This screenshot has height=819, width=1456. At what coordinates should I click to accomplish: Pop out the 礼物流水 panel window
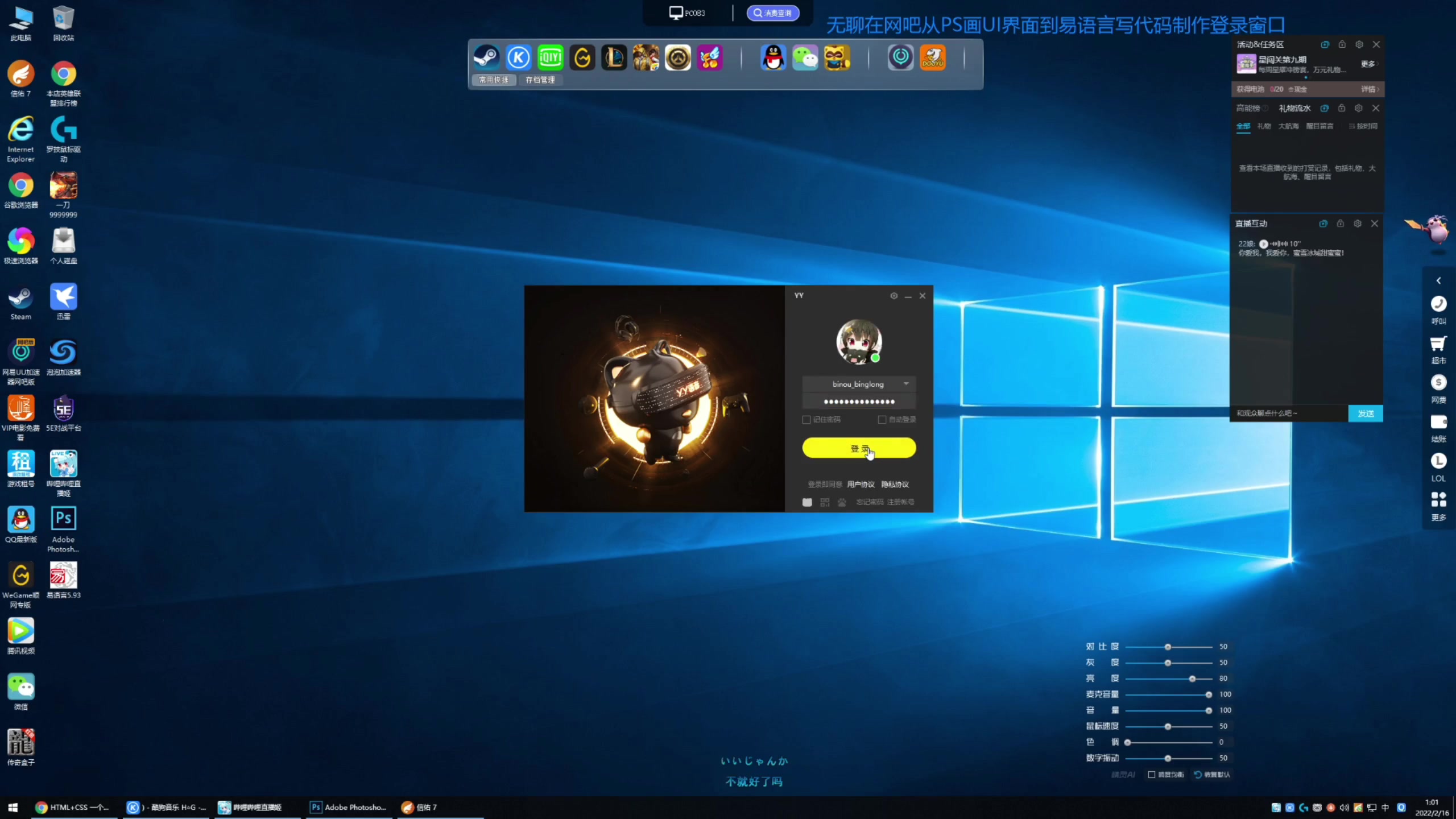coord(1325,108)
